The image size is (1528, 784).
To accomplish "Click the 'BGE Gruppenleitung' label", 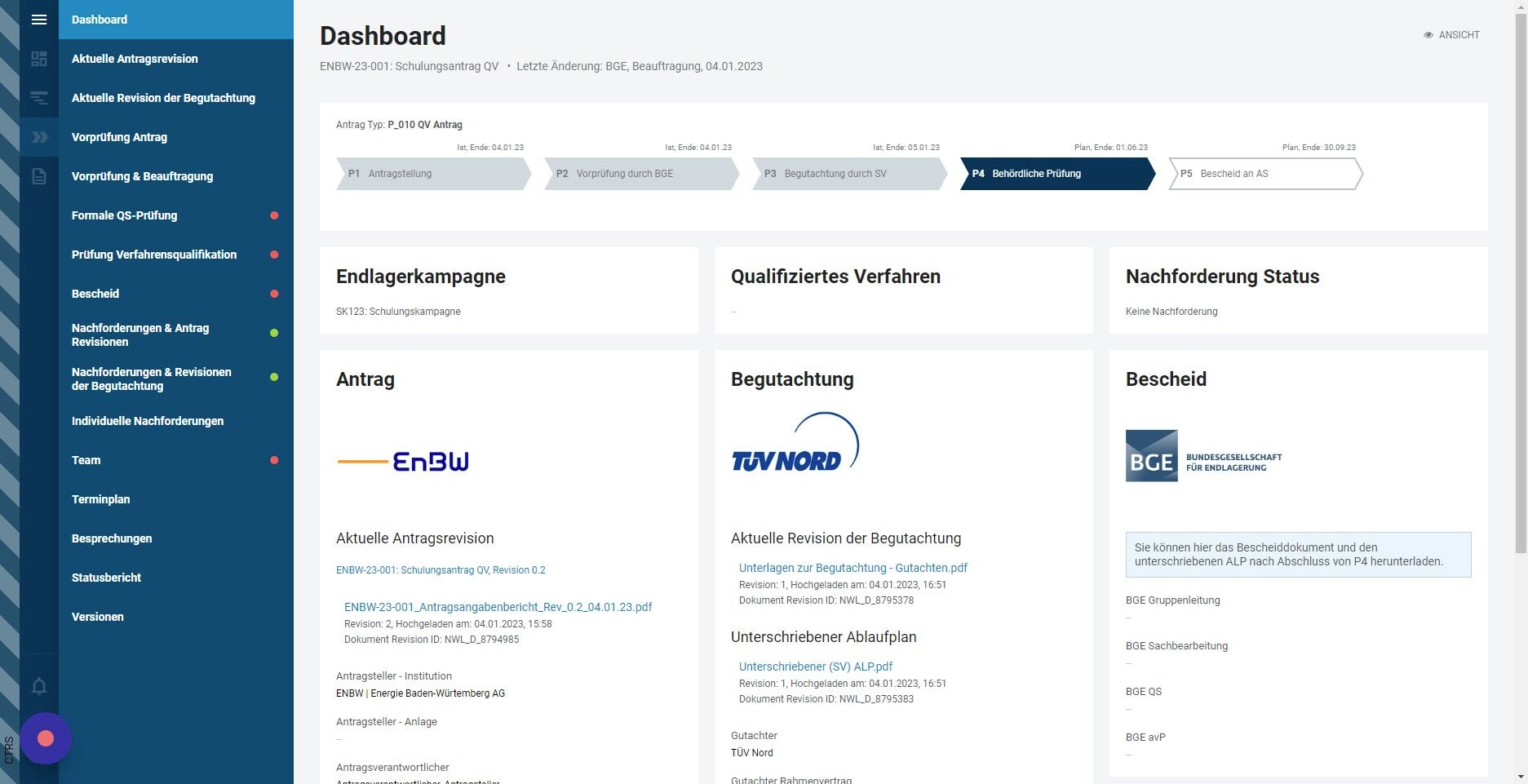I will coord(1173,600).
